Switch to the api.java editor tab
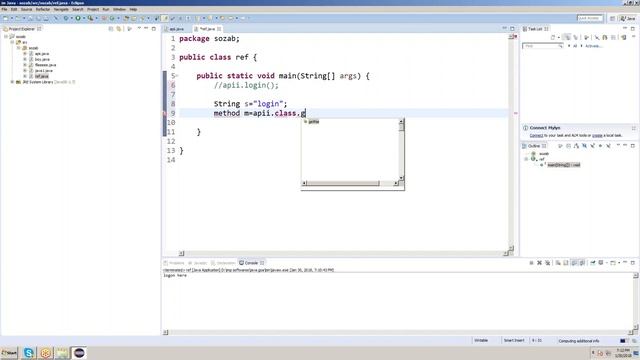Viewport: 640px width, 360px height. 176,29
